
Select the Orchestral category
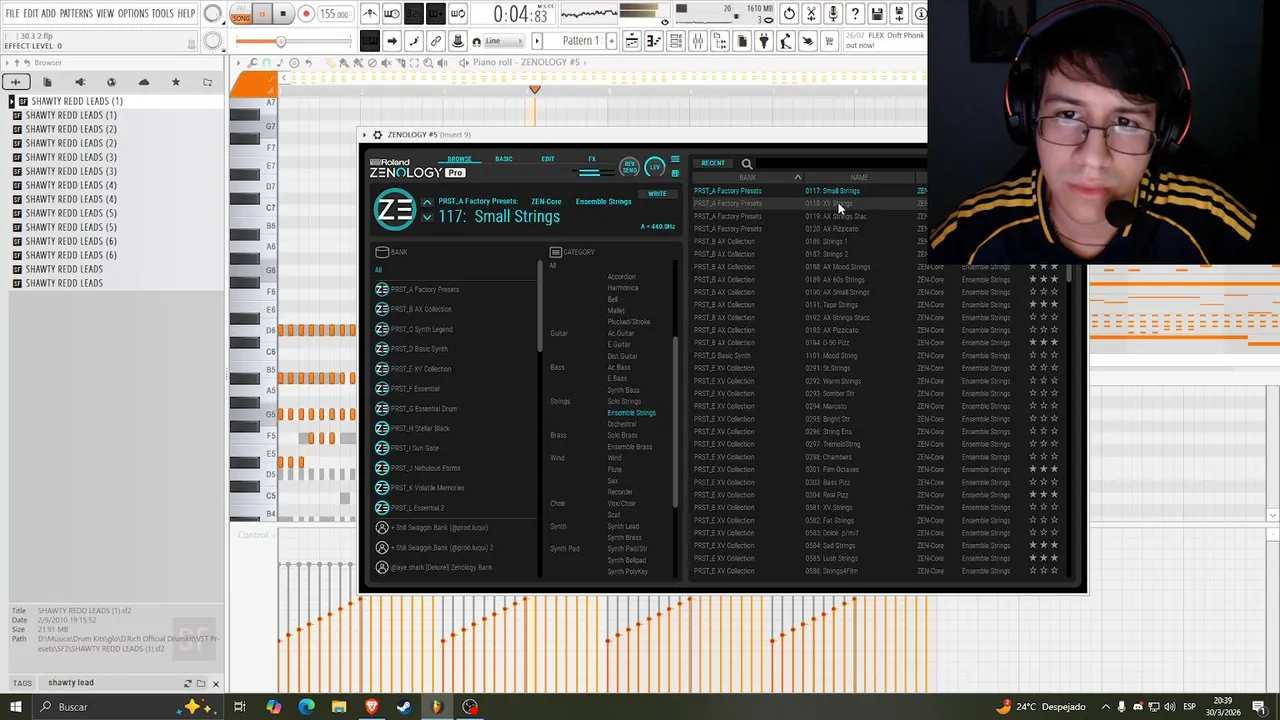coord(621,424)
